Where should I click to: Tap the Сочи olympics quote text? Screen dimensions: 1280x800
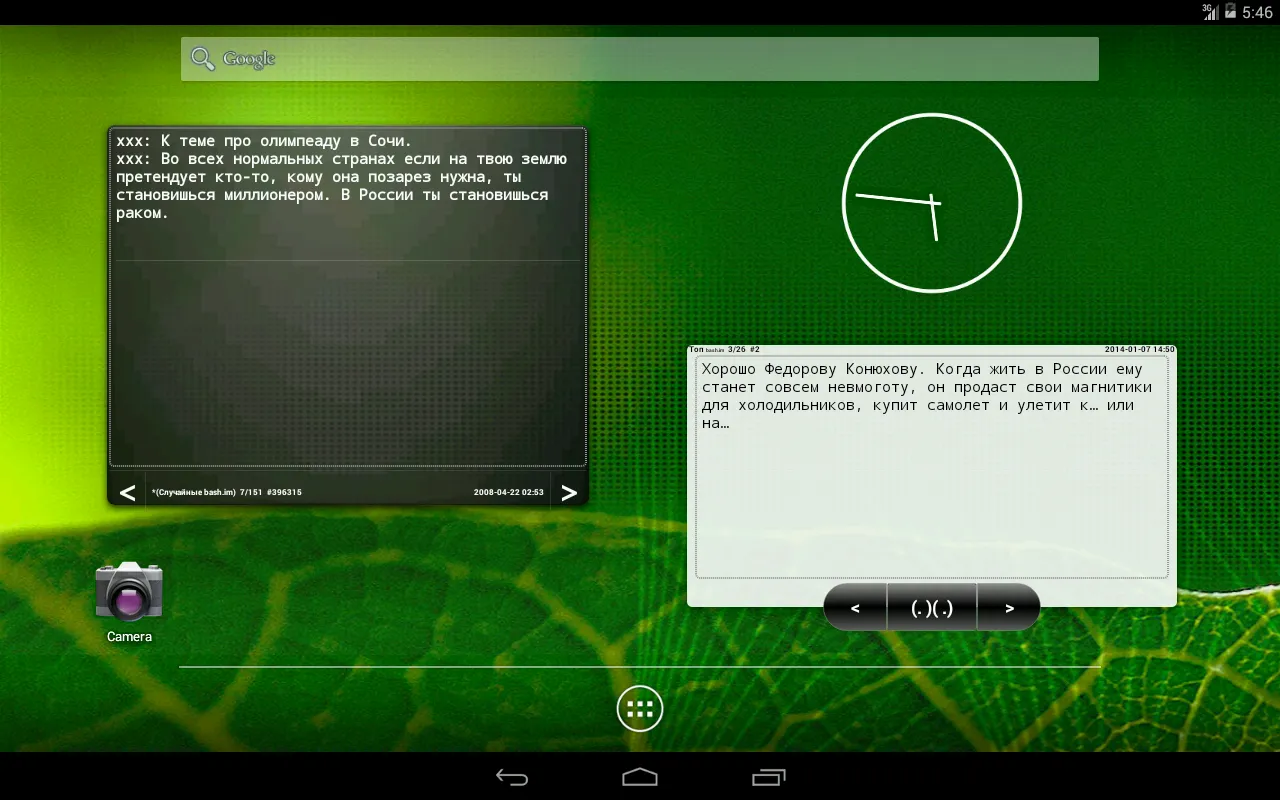[342, 177]
